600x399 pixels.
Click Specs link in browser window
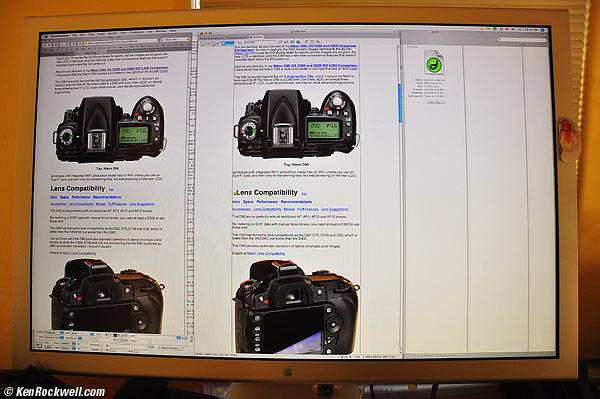[64, 197]
